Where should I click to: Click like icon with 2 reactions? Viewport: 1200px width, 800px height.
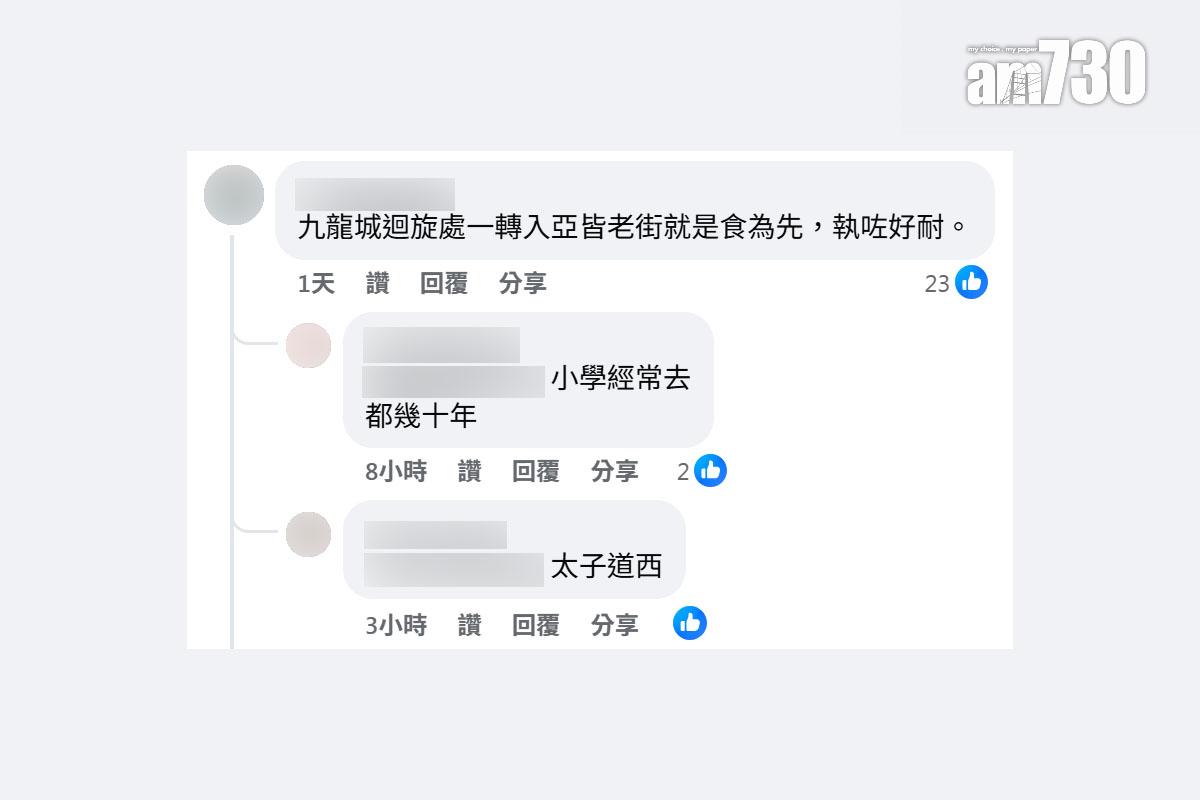coord(710,470)
